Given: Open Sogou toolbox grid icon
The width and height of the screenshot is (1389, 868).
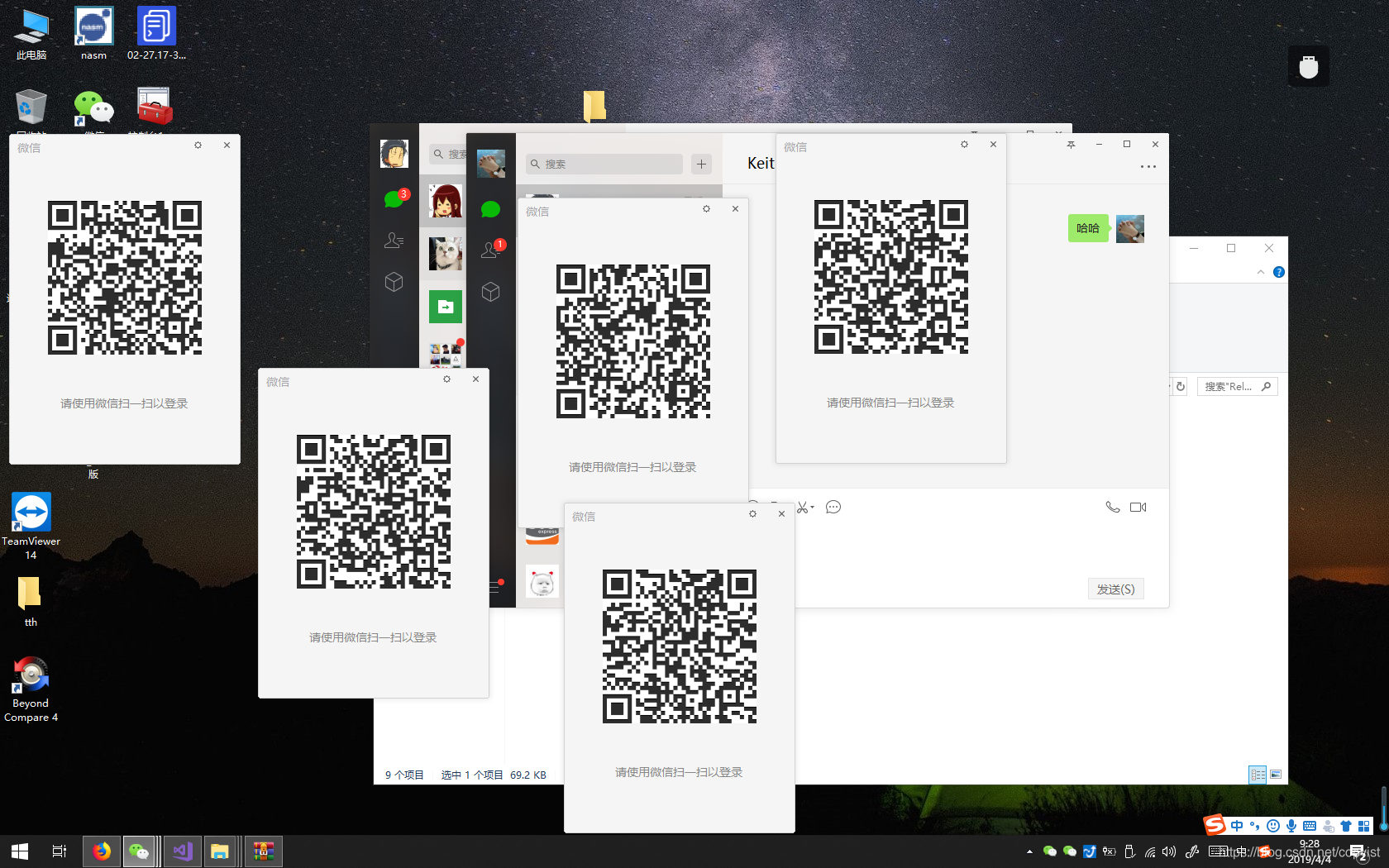Looking at the screenshot, I should coord(1364,826).
